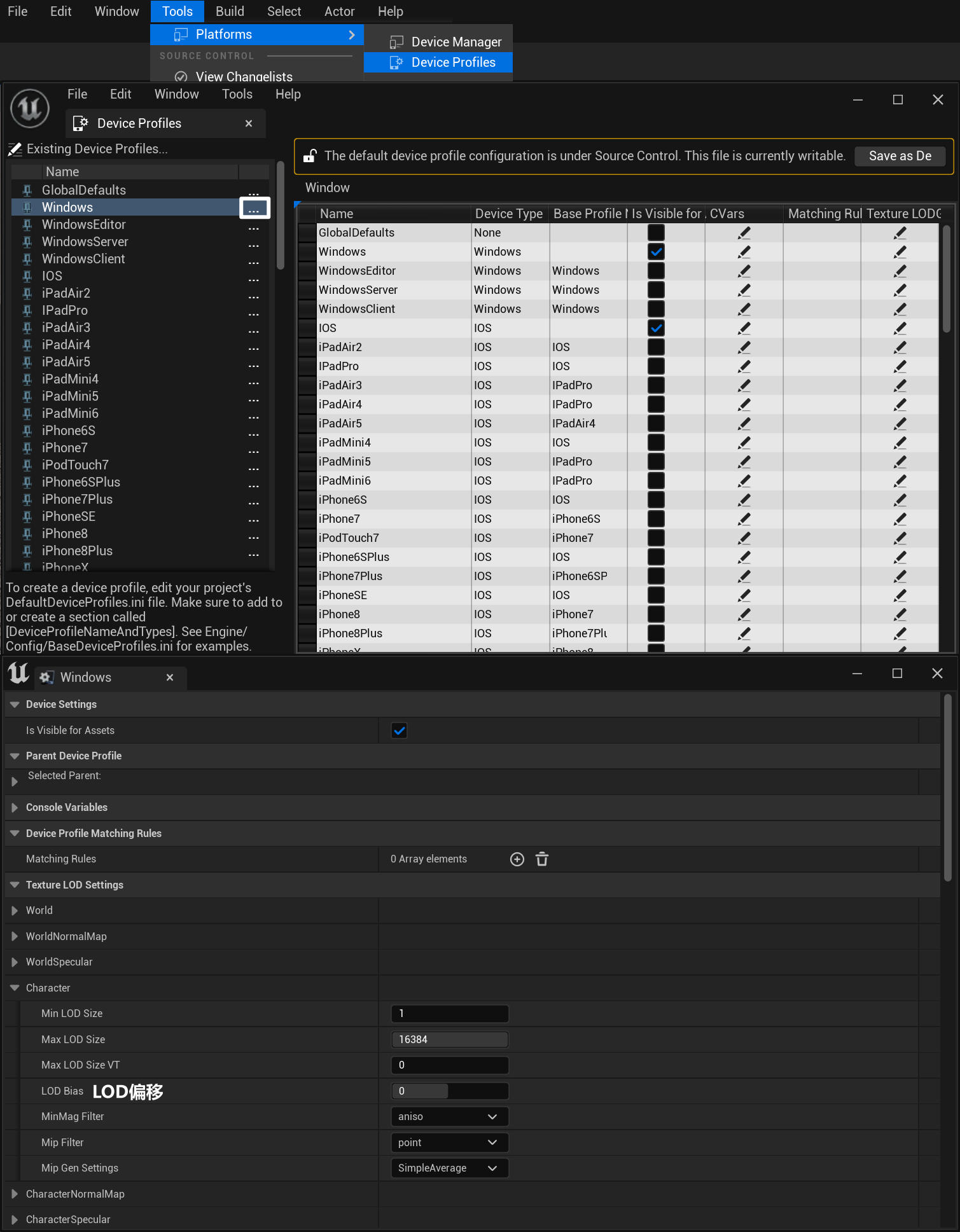Image resolution: width=960 pixels, height=1232 pixels.
Task: Sort the table by Device Type column
Action: click(x=510, y=214)
